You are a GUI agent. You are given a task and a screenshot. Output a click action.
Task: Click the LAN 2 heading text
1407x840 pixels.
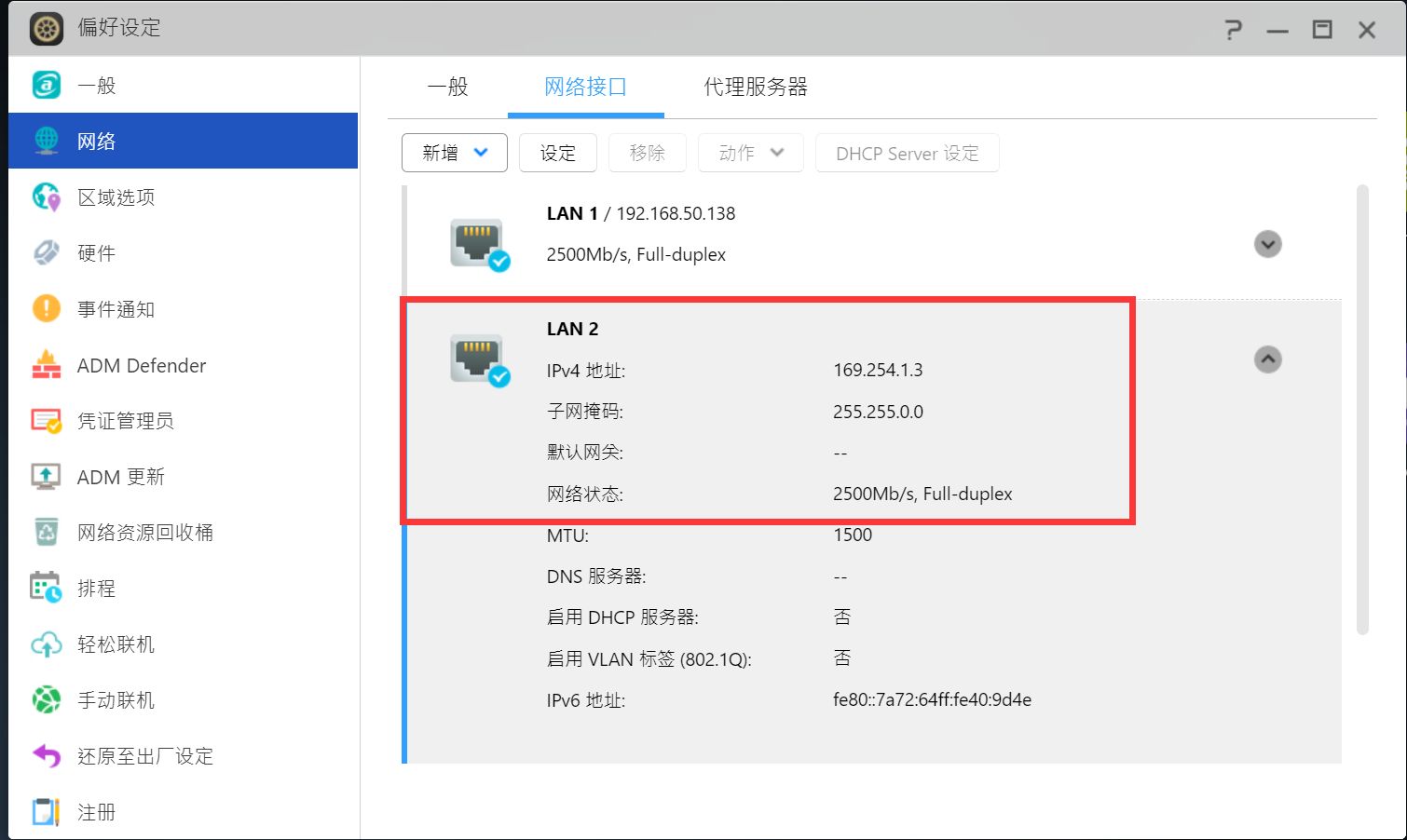coord(572,329)
